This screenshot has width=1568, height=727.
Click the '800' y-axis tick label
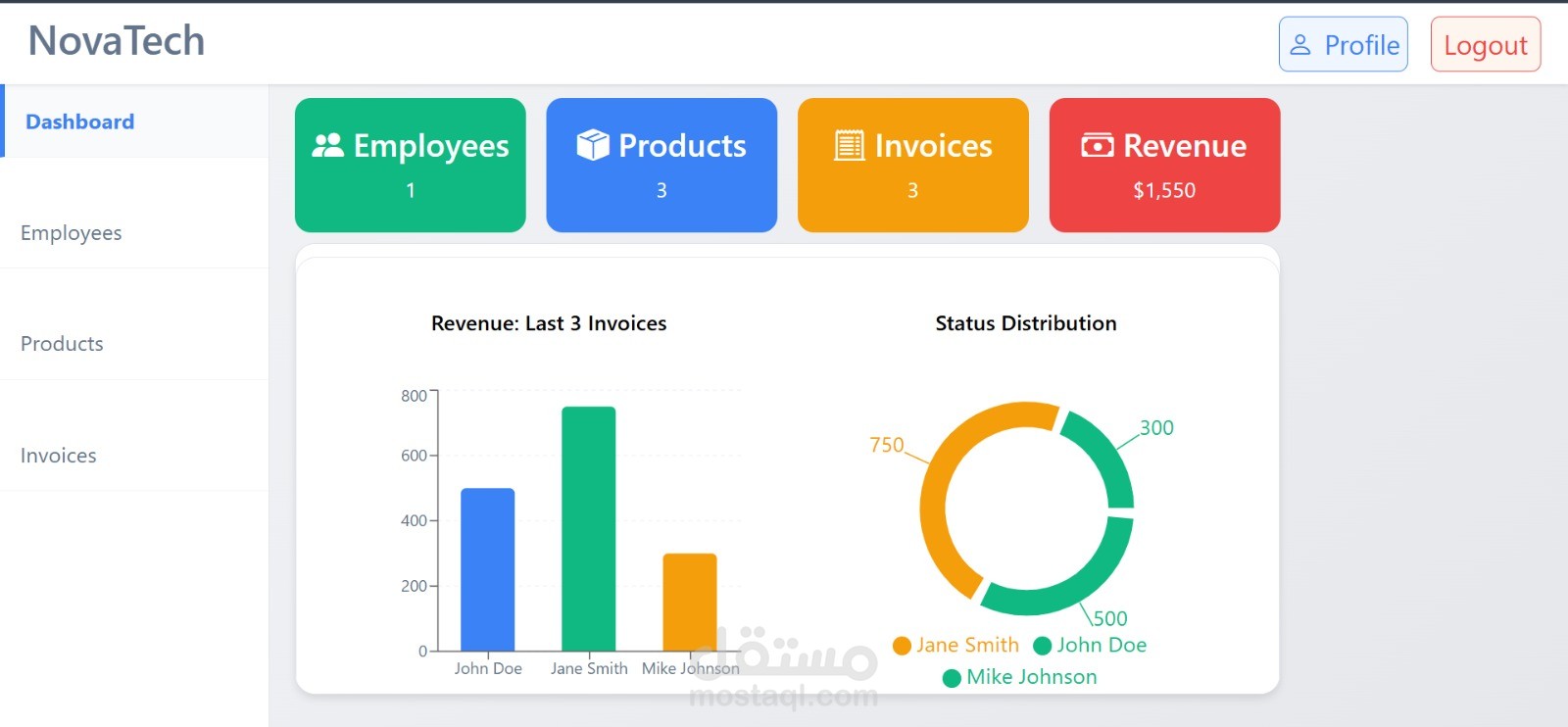click(x=414, y=396)
